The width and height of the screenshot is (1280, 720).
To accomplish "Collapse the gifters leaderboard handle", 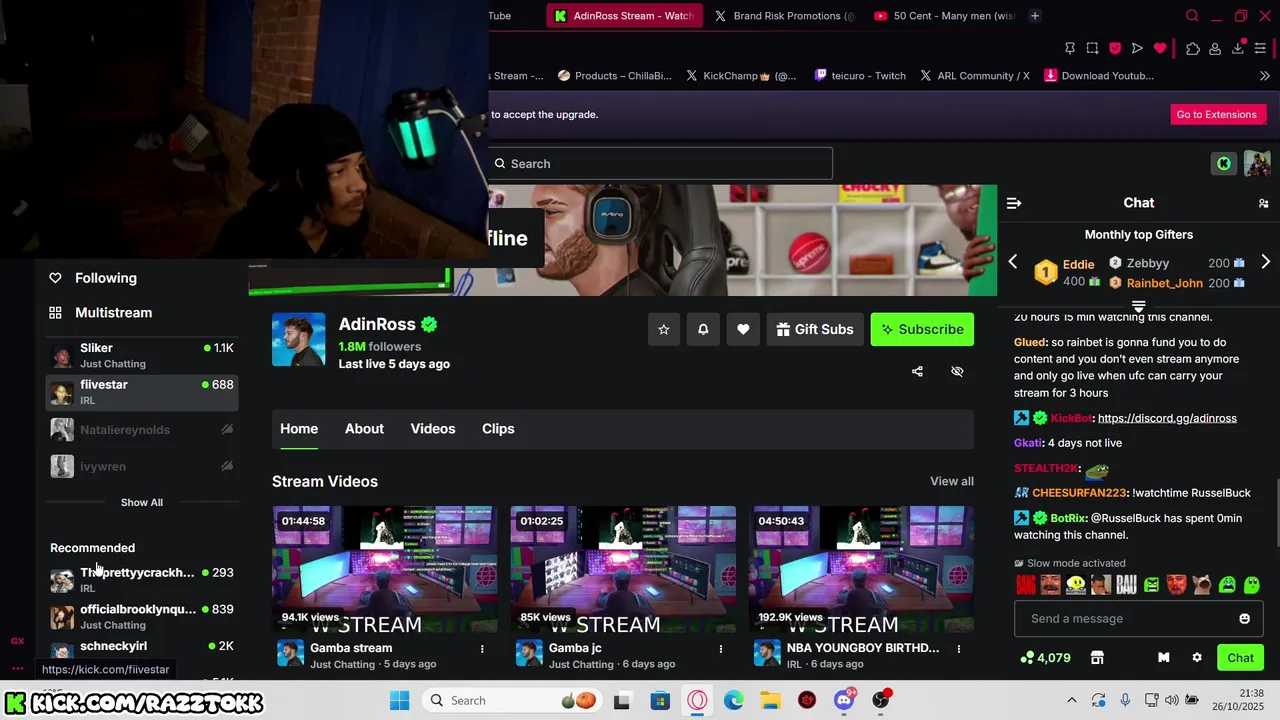I will 1138,306.
